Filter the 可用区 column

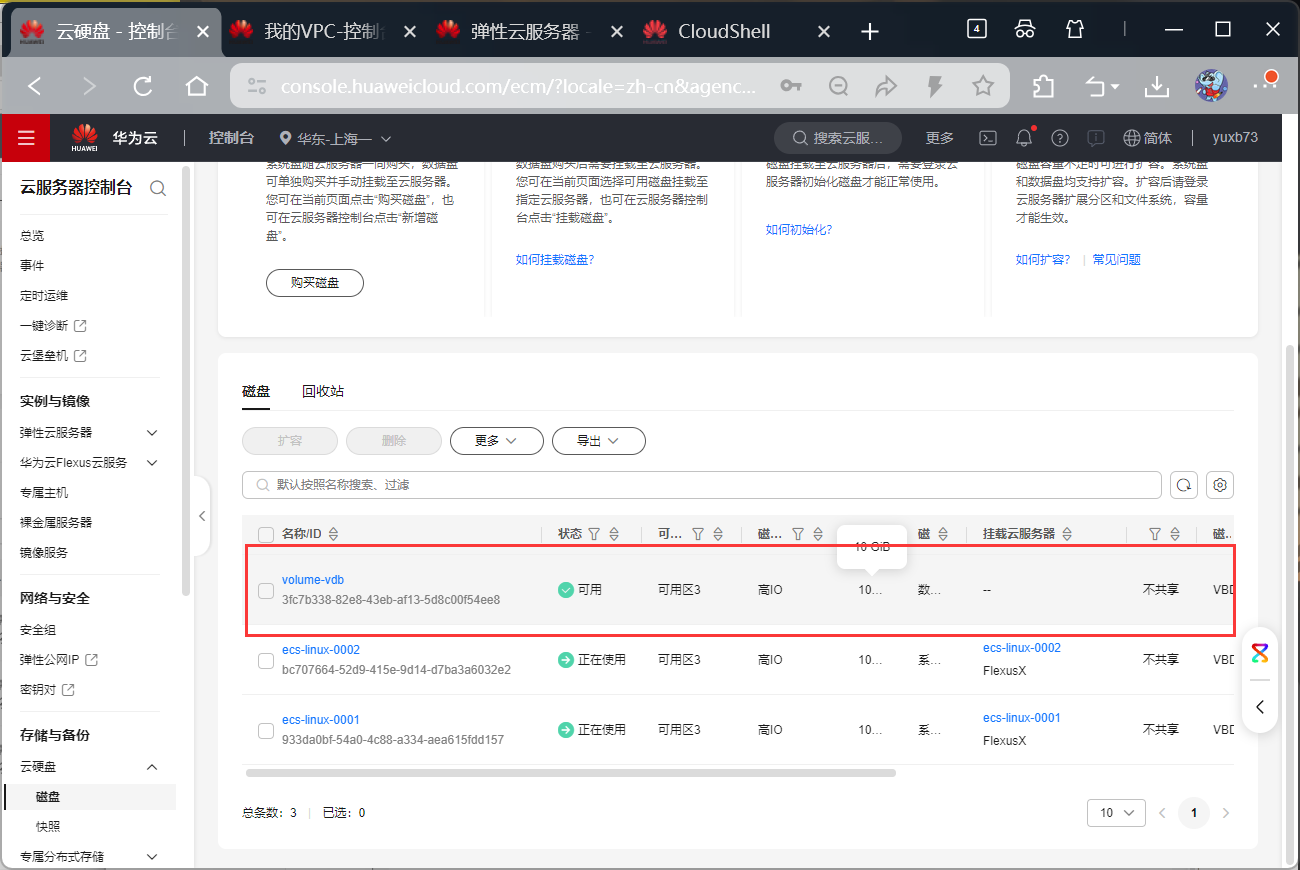pyautogui.click(x=698, y=534)
